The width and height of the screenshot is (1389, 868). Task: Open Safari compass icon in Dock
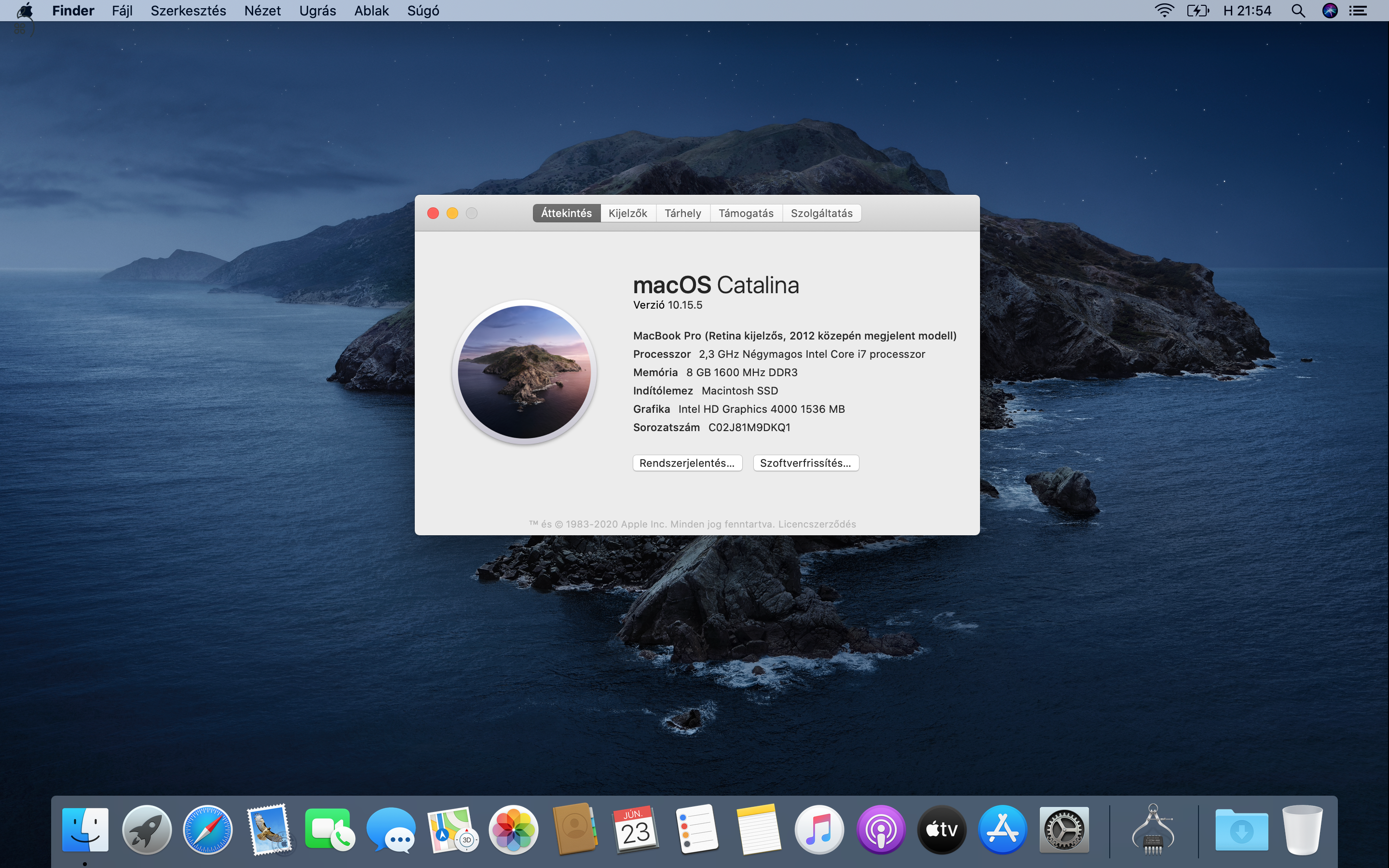click(208, 829)
